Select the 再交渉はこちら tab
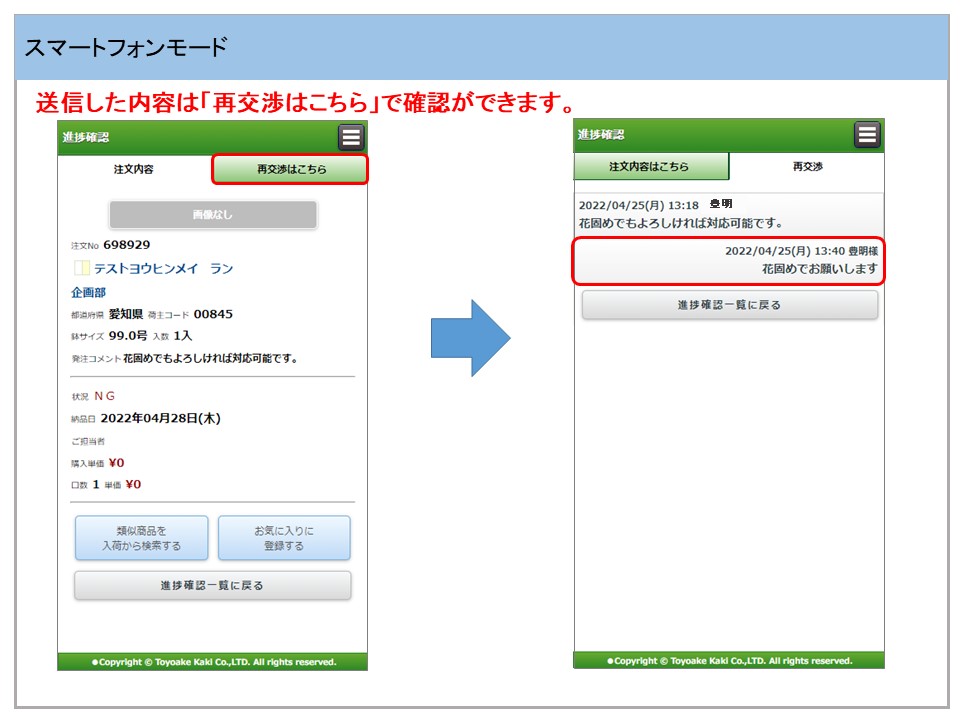The height and width of the screenshot is (720, 960). 290,169
